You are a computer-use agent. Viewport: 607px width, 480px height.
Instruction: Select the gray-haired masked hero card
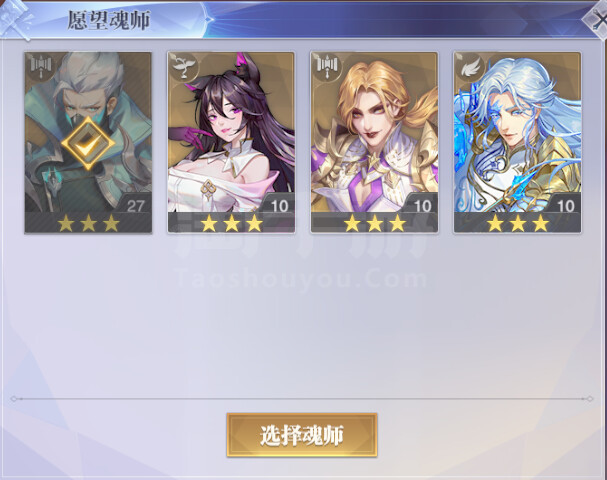88,143
